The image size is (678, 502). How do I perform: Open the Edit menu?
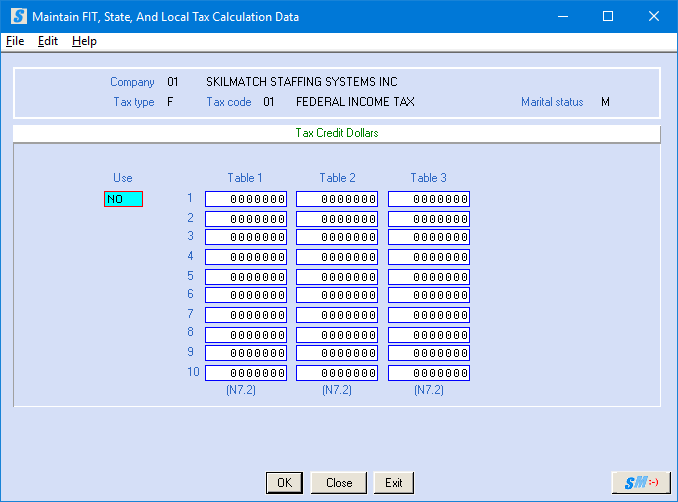(x=48, y=41)
